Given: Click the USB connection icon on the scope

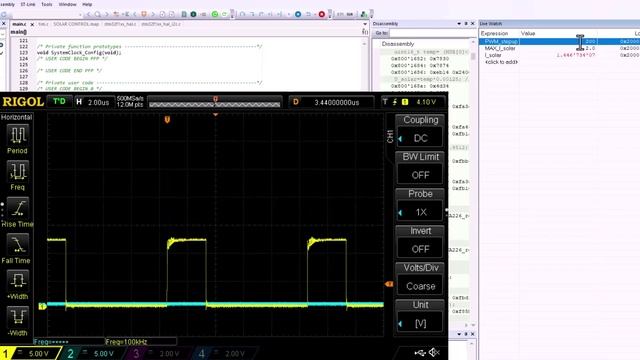Looking at the screenshot, I should (419, 353).
